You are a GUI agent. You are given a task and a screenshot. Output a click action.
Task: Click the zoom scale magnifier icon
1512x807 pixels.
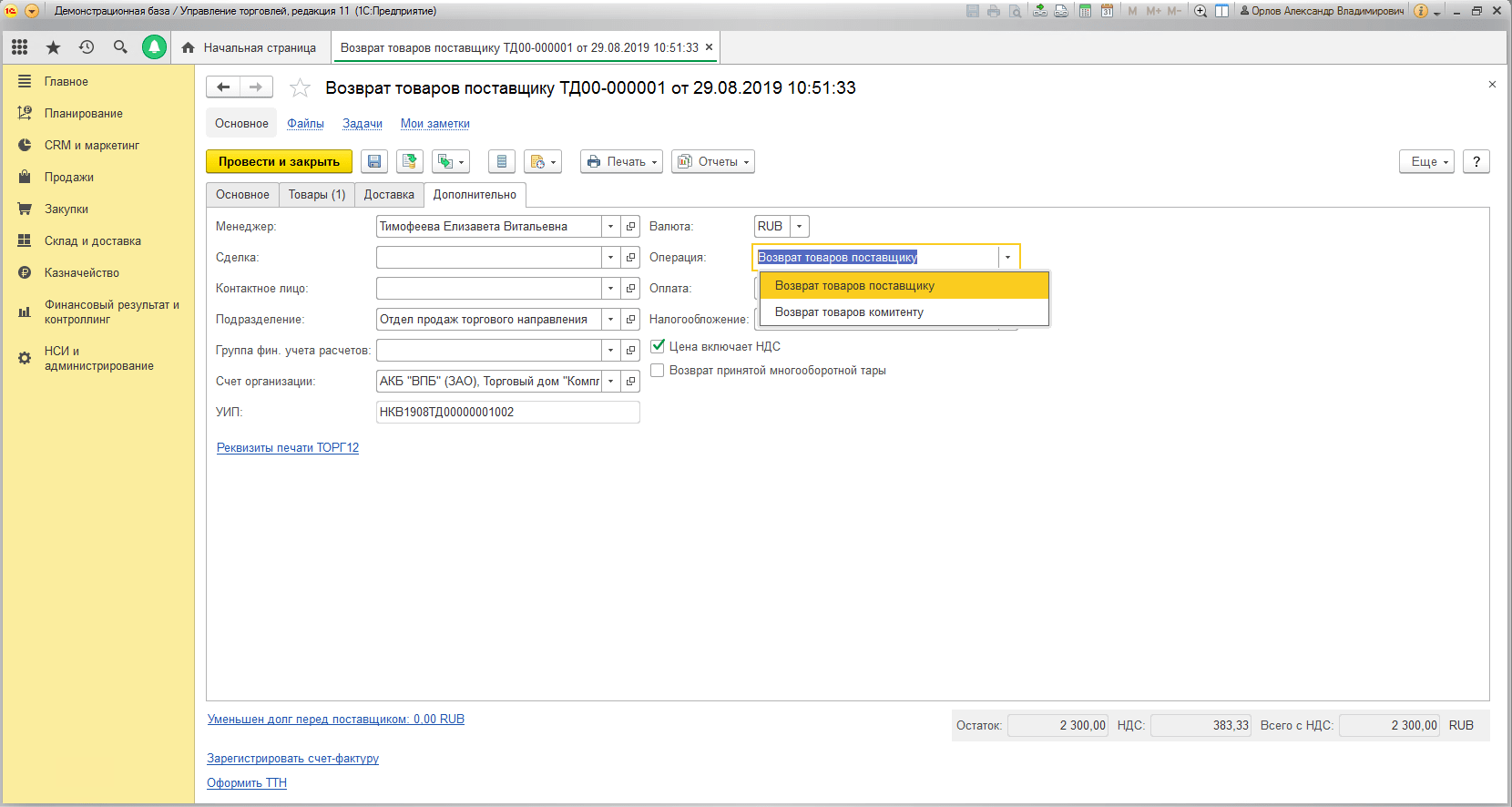1200,11
